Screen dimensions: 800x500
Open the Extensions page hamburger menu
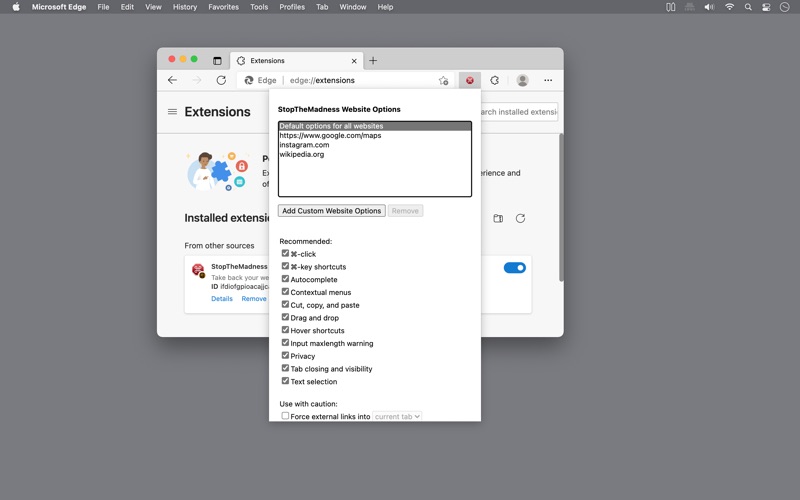coord(172,112)
